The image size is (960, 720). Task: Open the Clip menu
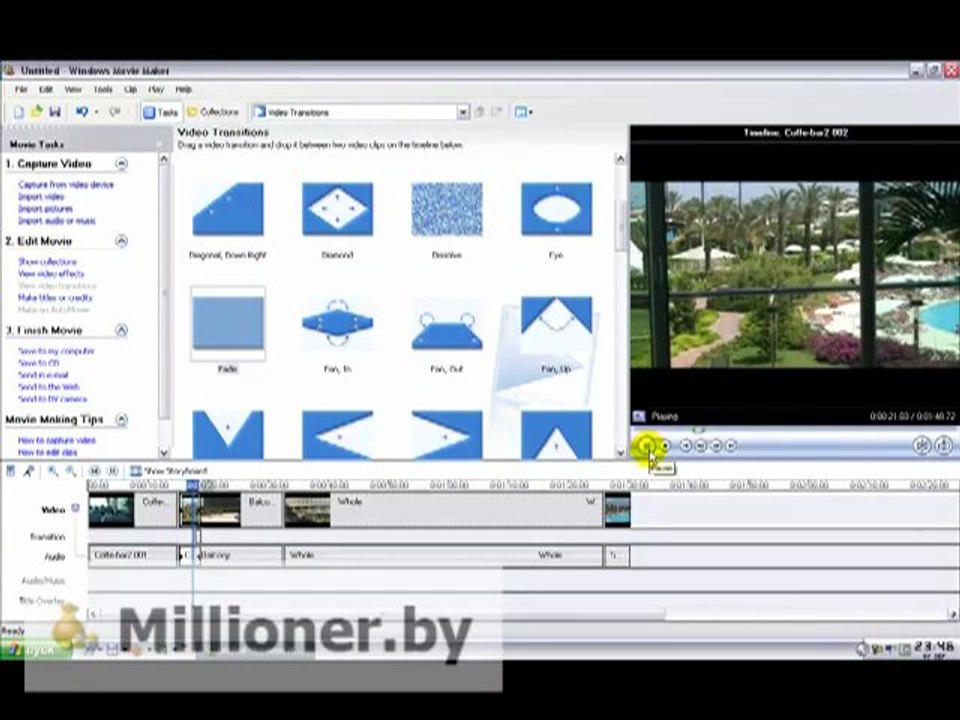coord(130,89)
